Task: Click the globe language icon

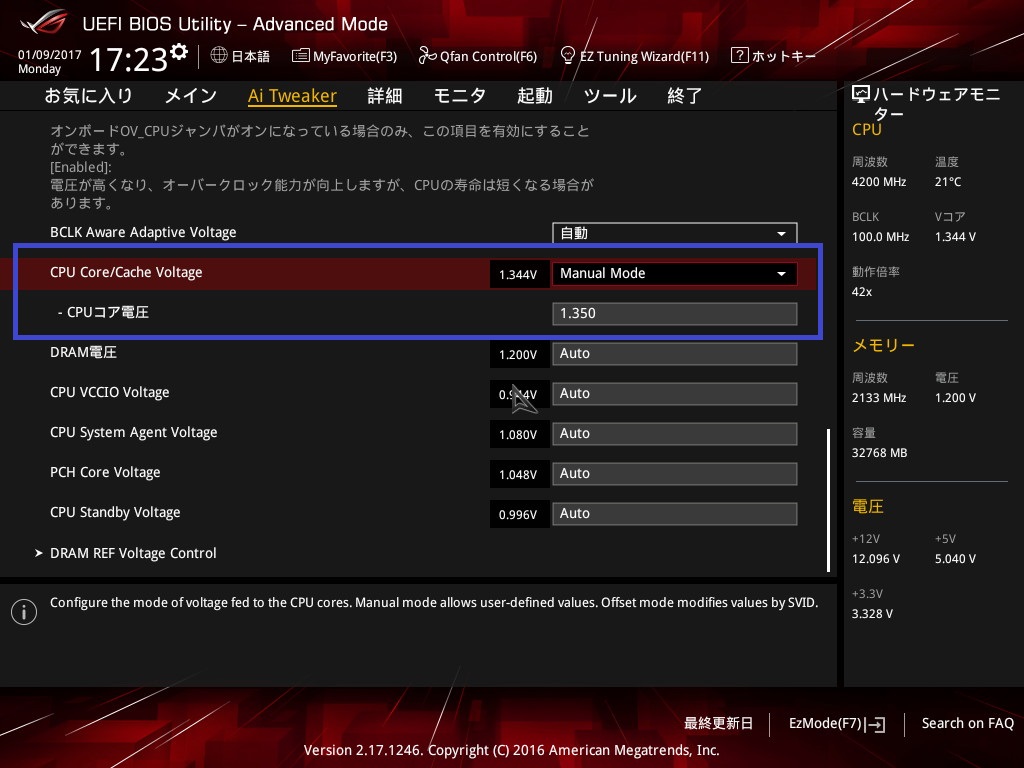Action: [x=219, y=56]
